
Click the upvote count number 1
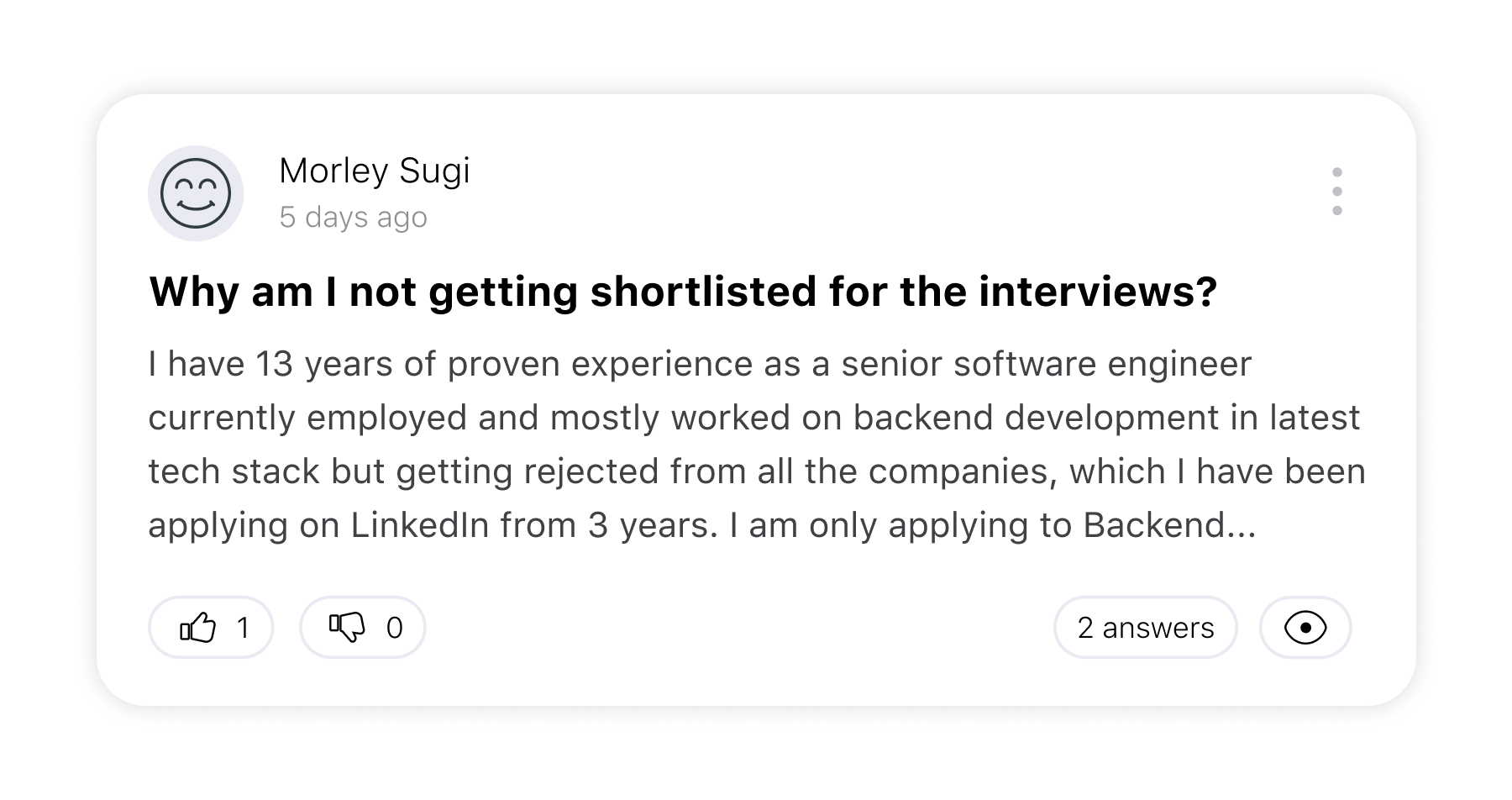pyautogui.click(x=243, y=628)
